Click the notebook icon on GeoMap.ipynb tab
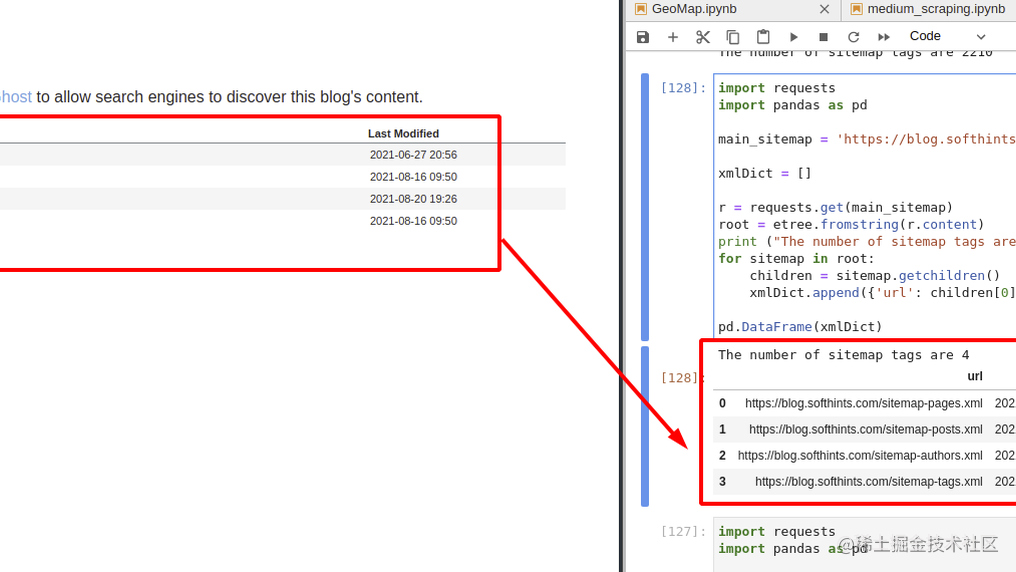1016x572 pixels. [x=641, y=9]
